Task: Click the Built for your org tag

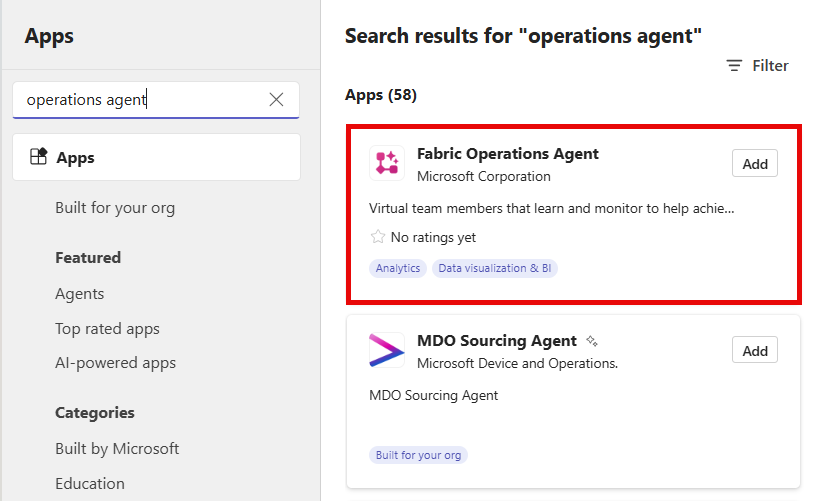Action: (418, 455)
